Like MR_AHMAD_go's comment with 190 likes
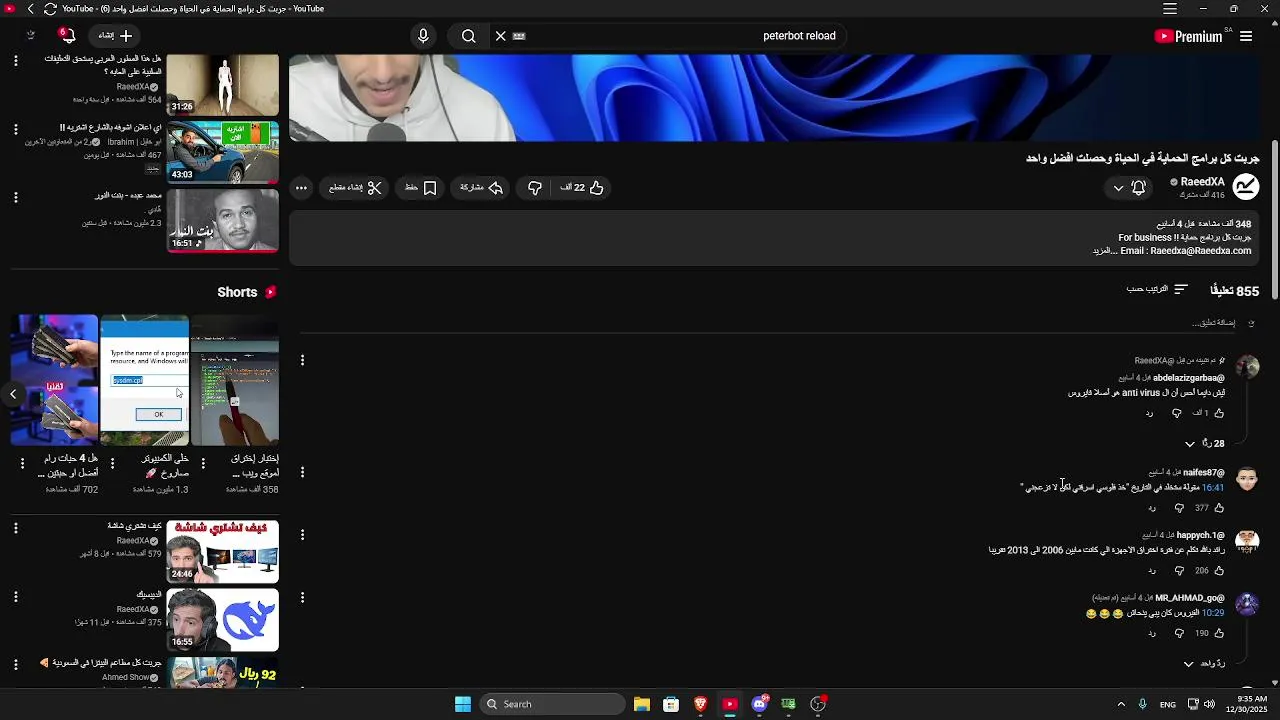The width and height of the screenshot is (1280, 720). pos(1219,634)
